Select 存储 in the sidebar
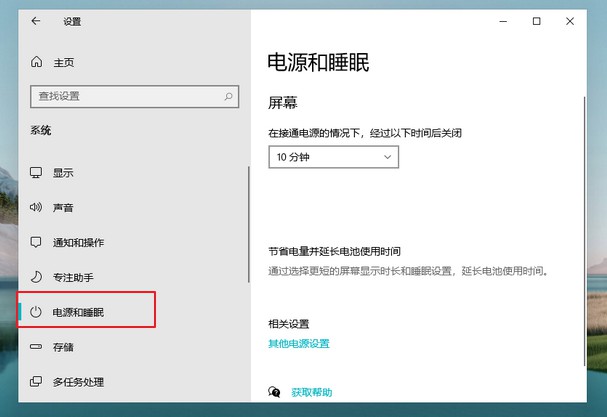 click(63, 347)
